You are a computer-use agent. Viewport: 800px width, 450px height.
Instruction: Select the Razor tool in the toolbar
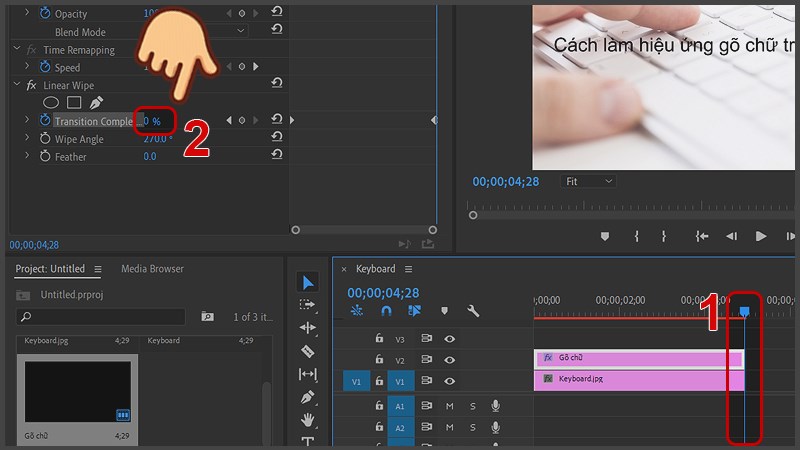click(308, 351)
